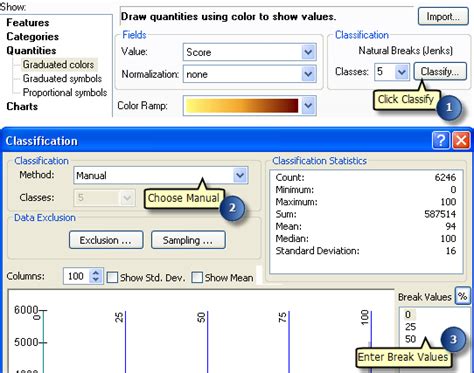Click the Columns value field
This screenshot has width=474, height=373.
pyautogui.click(x=77, y=276)
